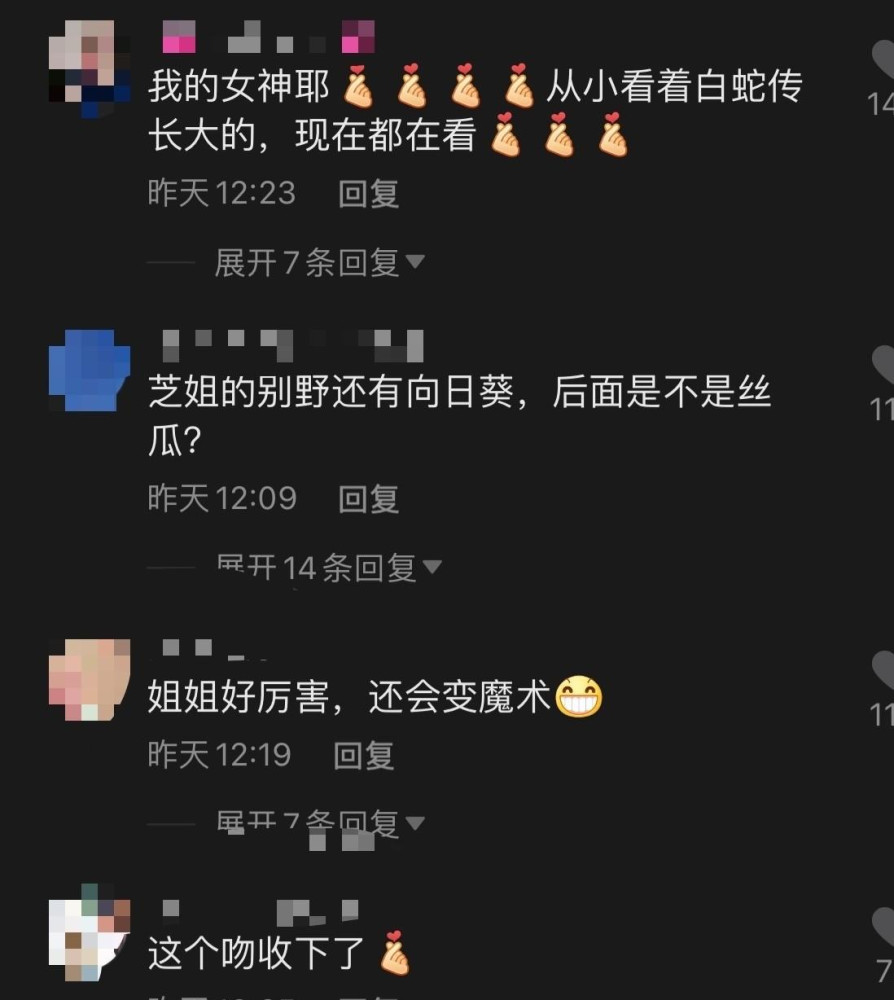Like the 白蛇传 goddess comment
The width and height of the screenshot is (894, 1000).
(x=883, y=59)
